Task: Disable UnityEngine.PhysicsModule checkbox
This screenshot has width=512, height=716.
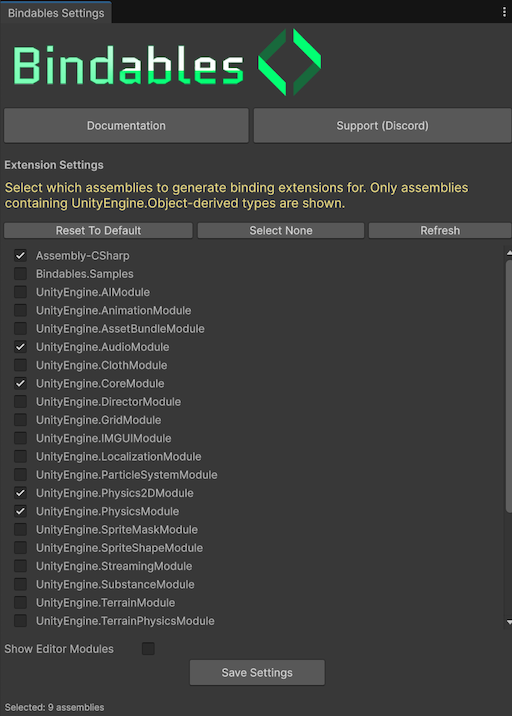Action: pos(20,511)
